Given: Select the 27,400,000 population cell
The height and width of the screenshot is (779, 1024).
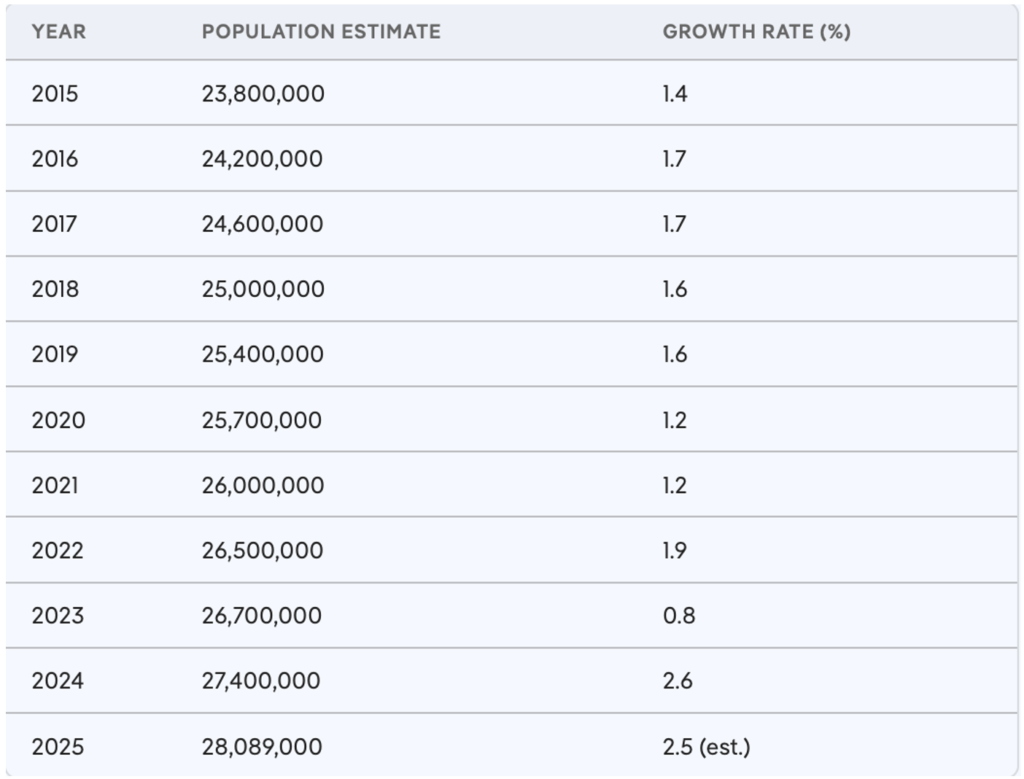Looking at the screenshot, I should click(262, 681).
